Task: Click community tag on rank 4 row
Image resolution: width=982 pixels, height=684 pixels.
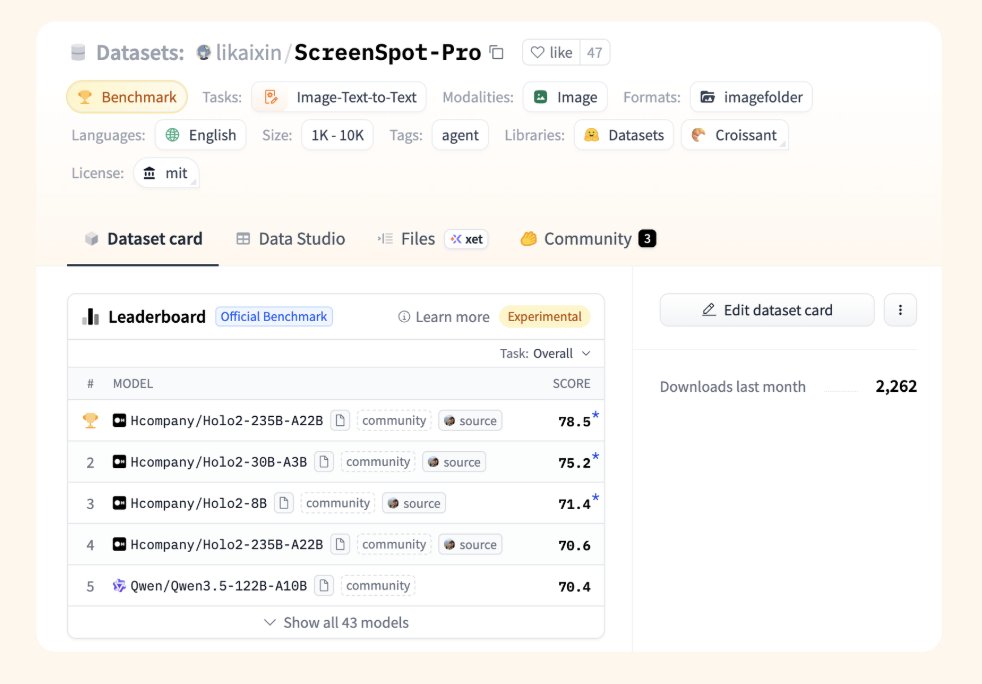Action: [394, 544]
